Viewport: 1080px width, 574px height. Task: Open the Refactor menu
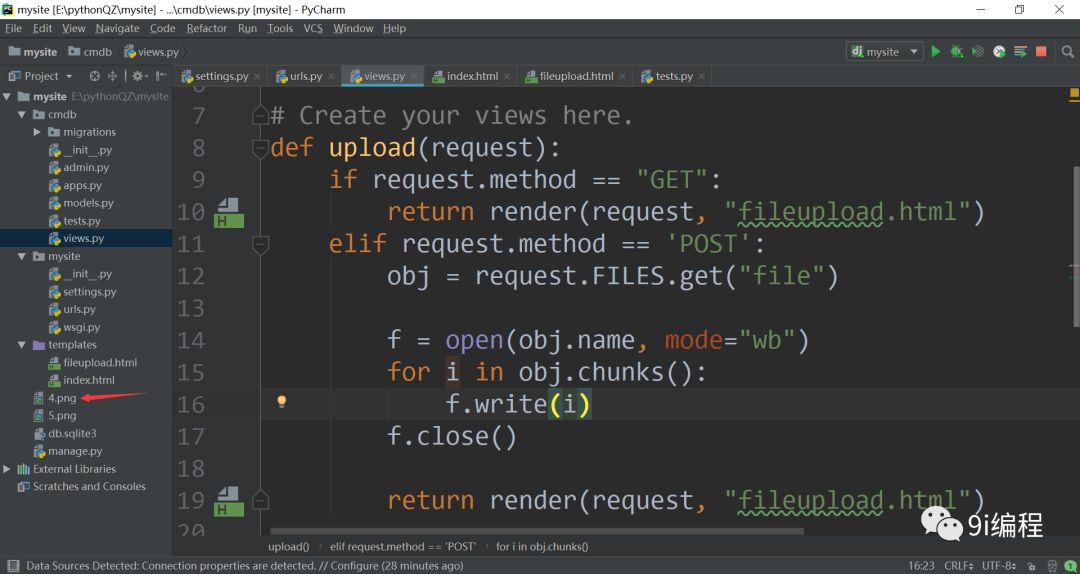tap(207, 28)
